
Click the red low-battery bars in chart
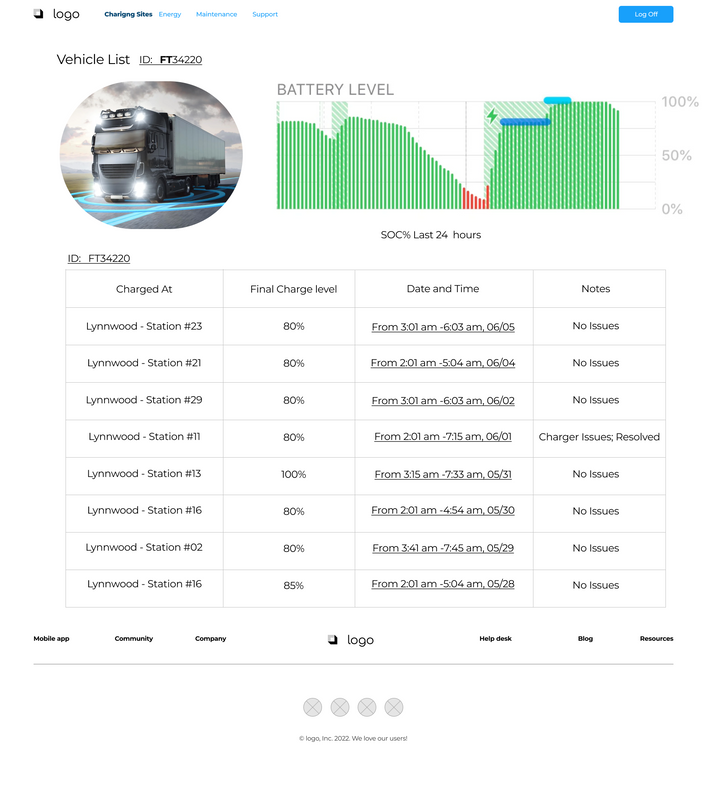click(476, 198)
